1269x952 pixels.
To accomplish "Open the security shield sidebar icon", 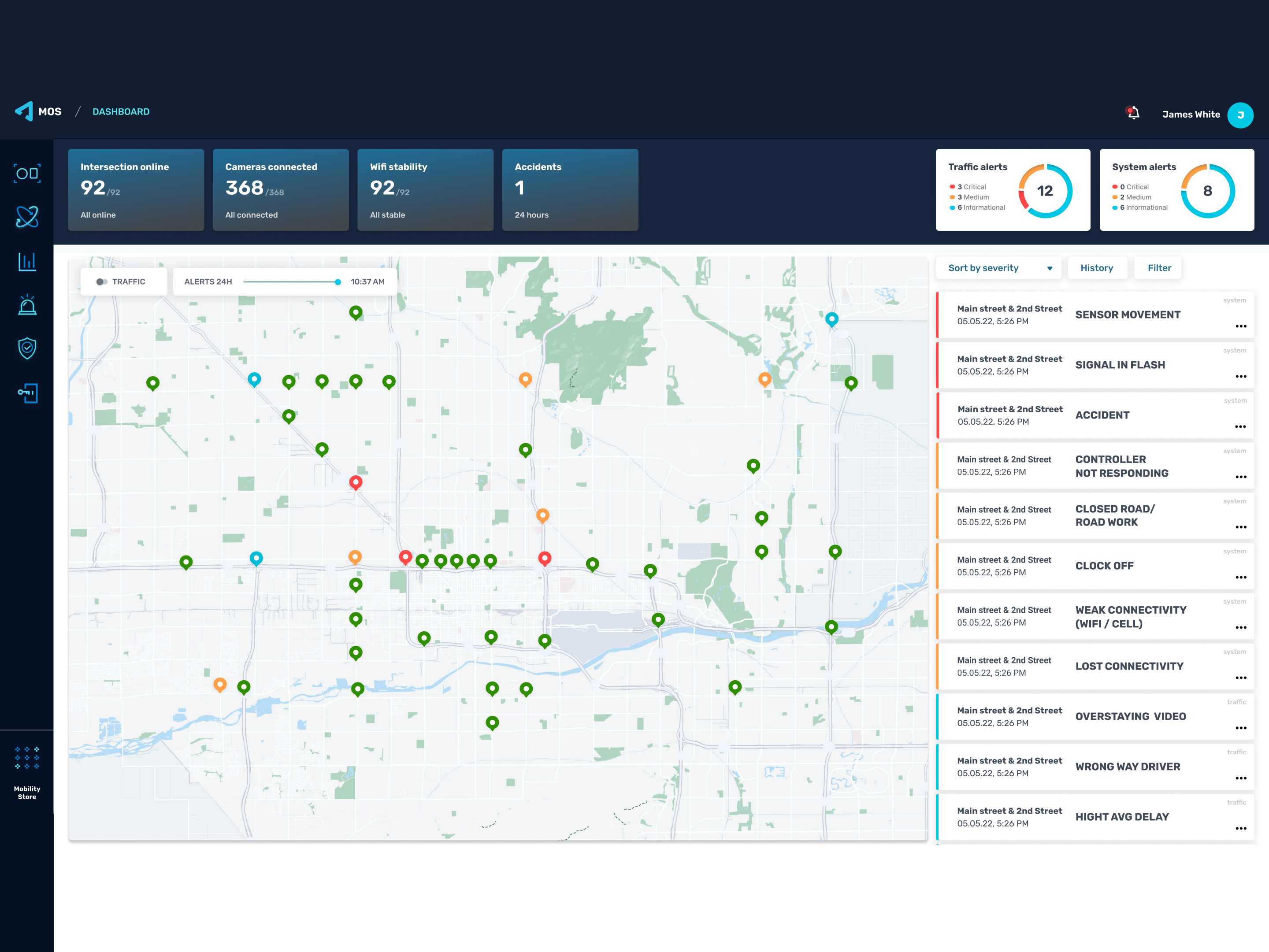I will click(x=27, y=348).
